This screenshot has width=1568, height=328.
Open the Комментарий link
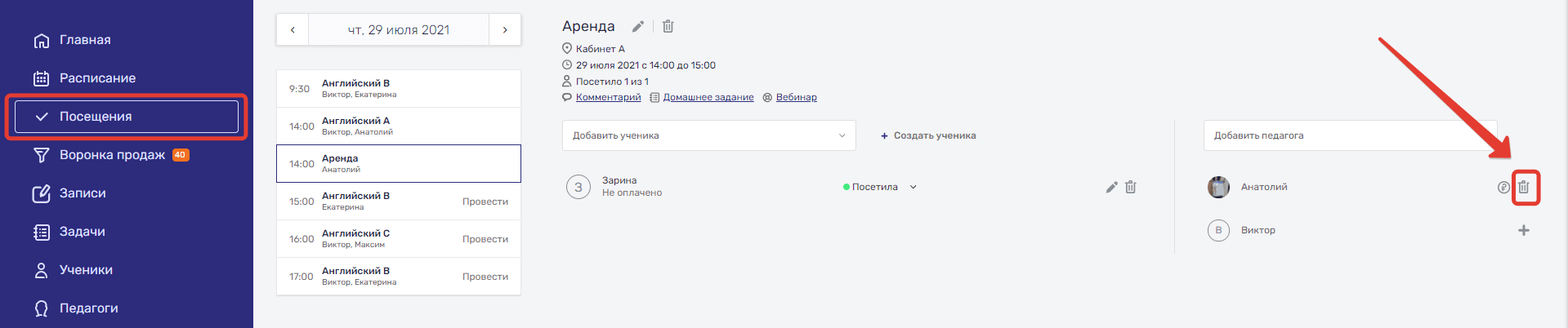[x=608, y=97]
